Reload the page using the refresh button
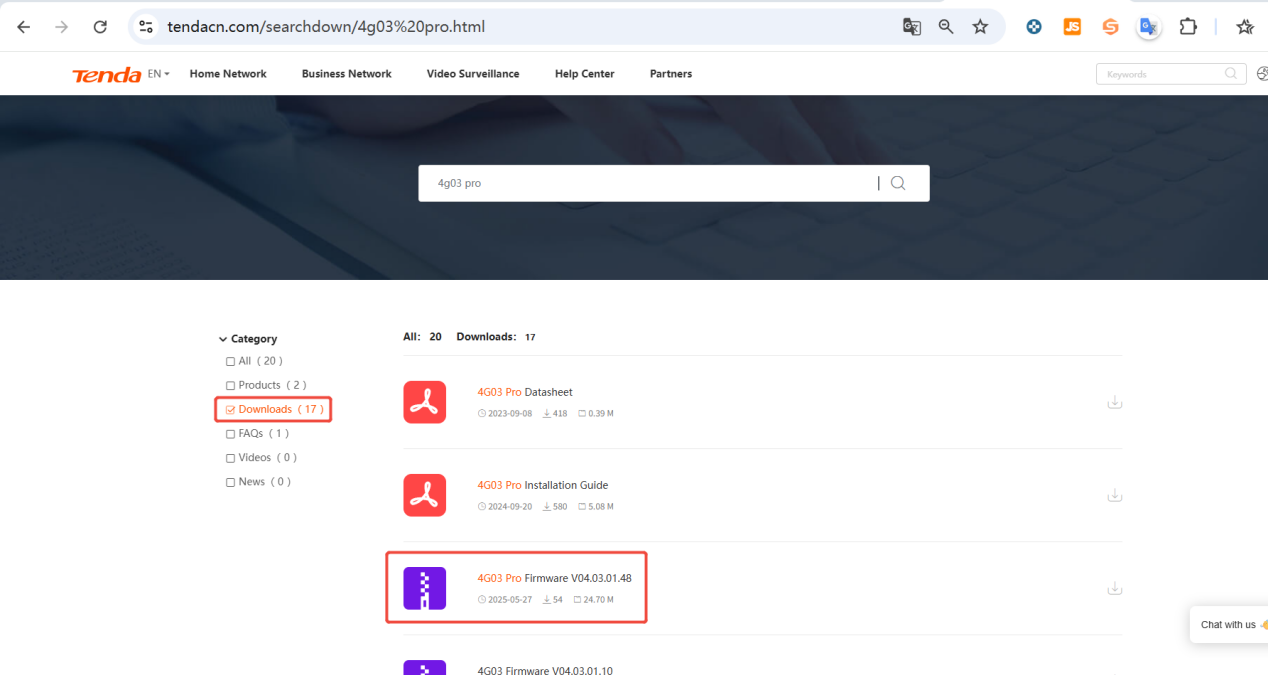 click(100, 27)
